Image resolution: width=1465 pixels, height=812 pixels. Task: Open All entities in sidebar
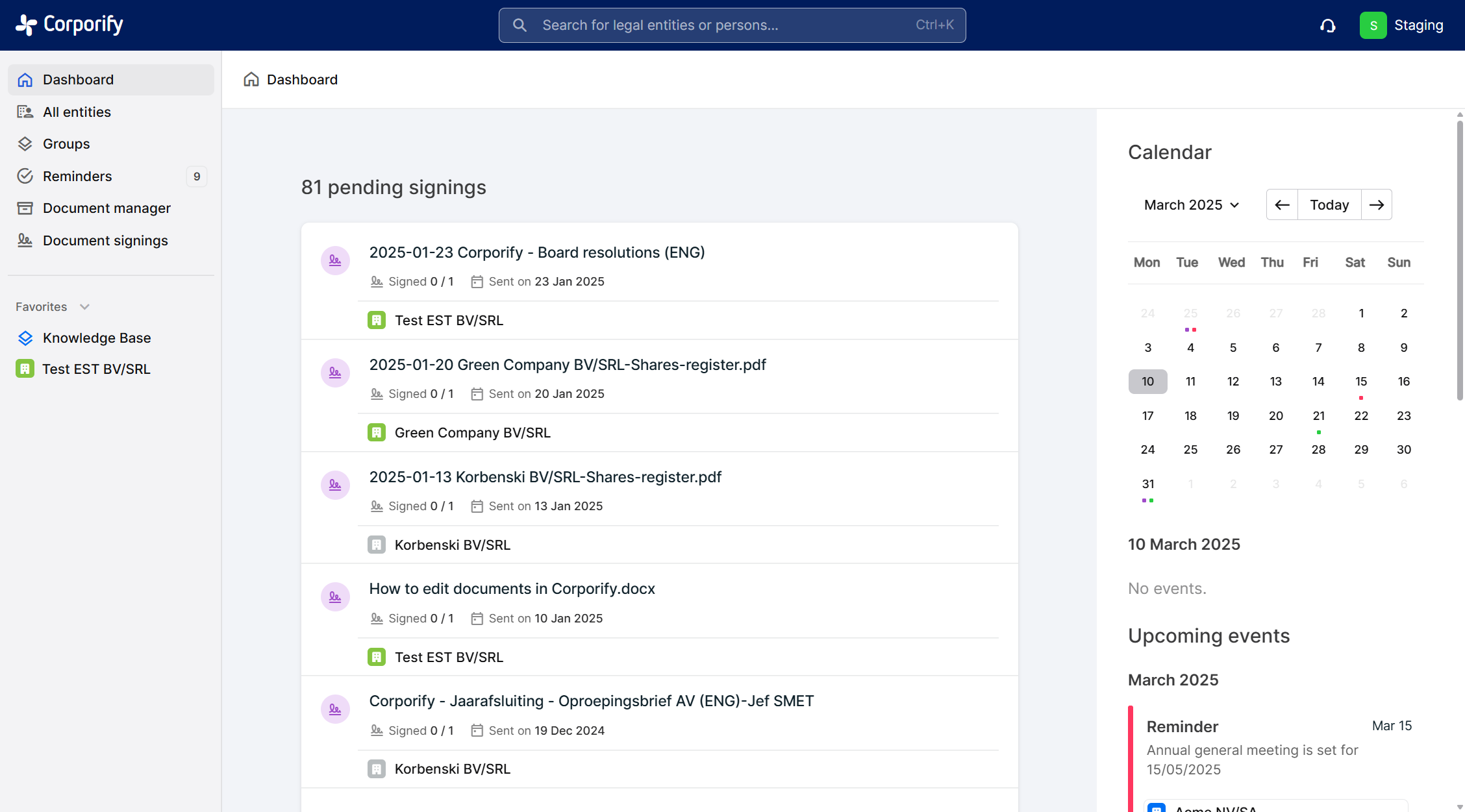(77, 112)
